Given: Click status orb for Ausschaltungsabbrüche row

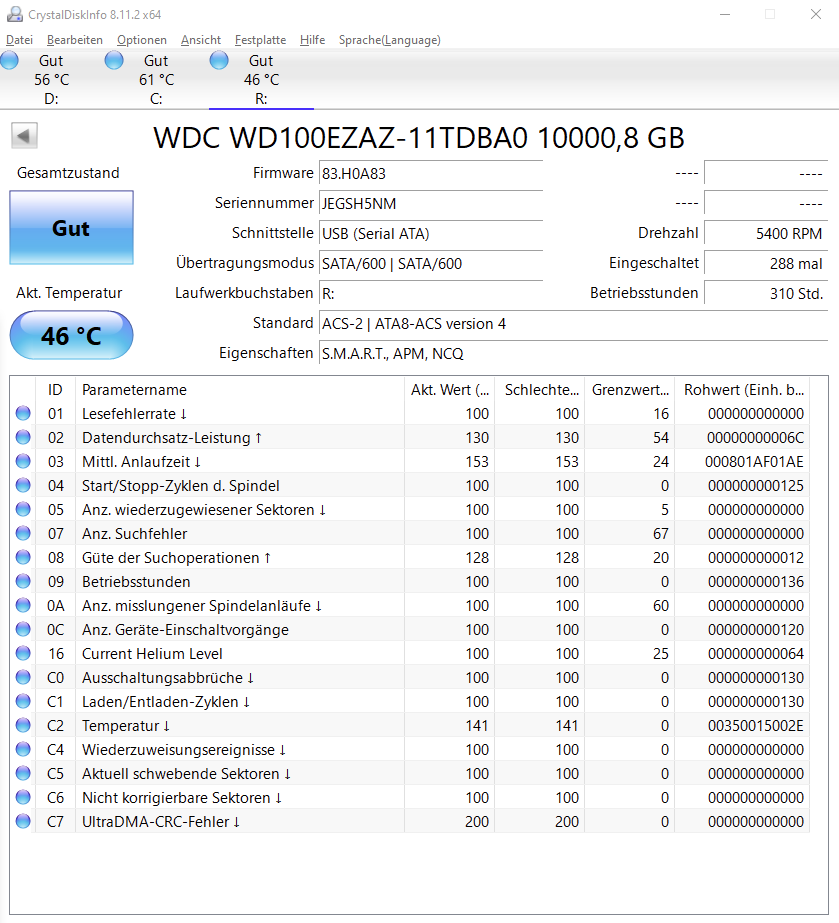Looking at the screenshot, I should coord(23,678).
